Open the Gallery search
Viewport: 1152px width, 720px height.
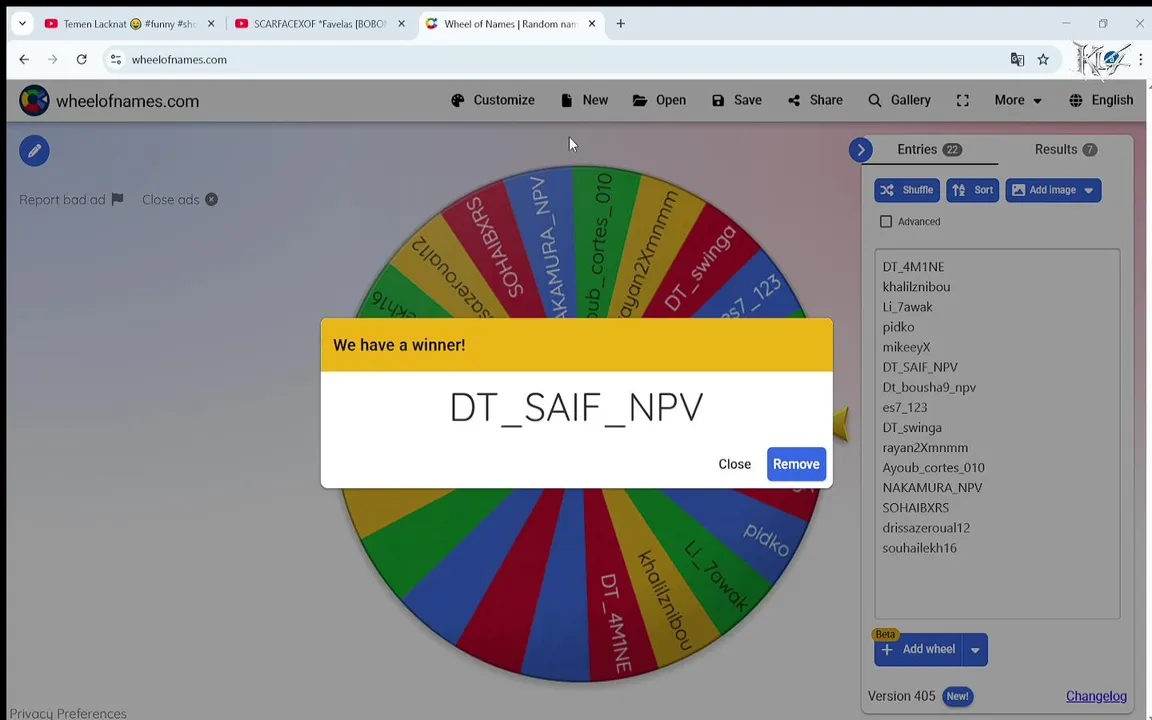click(899, 100)
